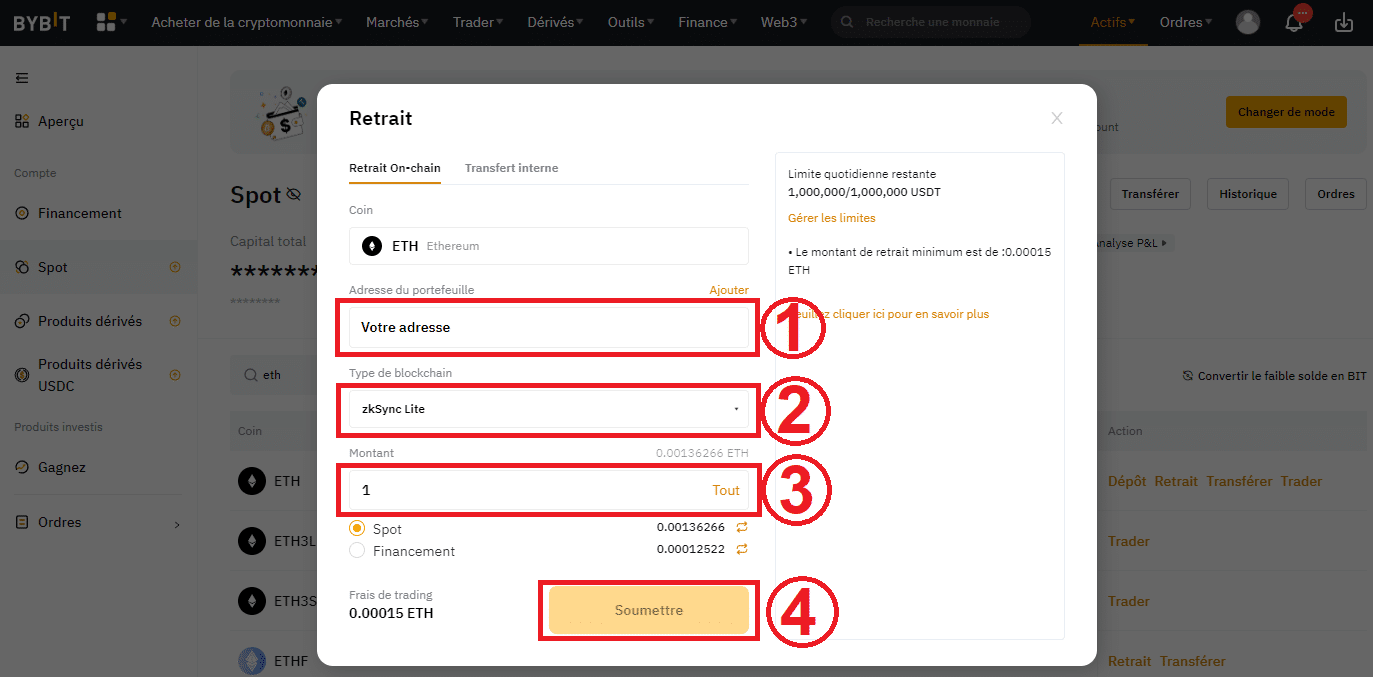Click the Soumettre submit button

tap(648, 609)
